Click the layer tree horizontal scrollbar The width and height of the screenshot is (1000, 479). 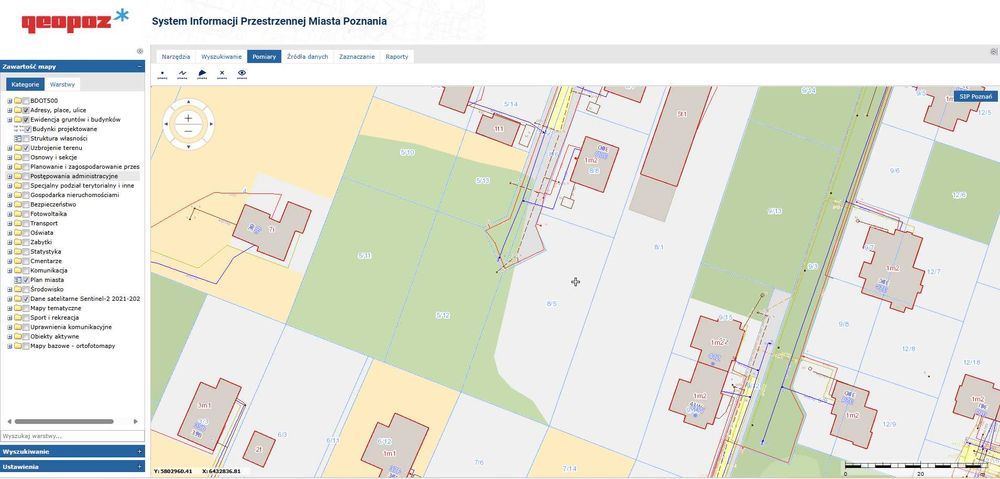64,422
